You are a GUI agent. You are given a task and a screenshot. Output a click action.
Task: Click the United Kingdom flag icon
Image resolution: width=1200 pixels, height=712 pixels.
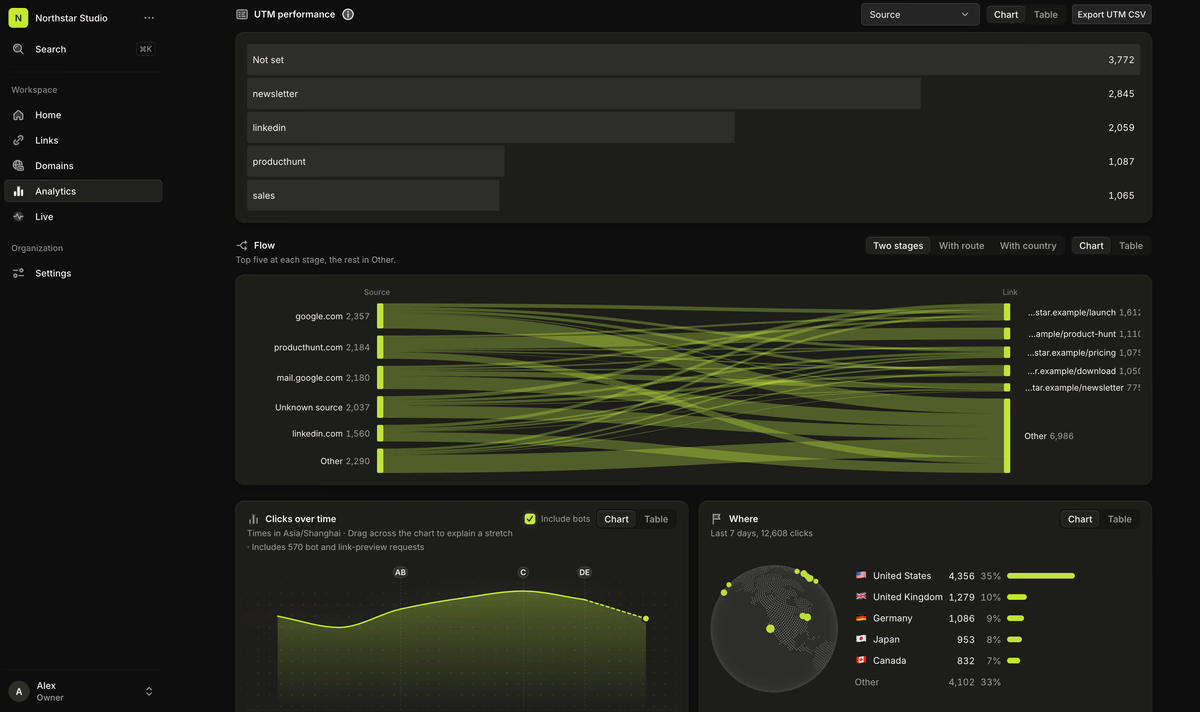pos(861,597)
